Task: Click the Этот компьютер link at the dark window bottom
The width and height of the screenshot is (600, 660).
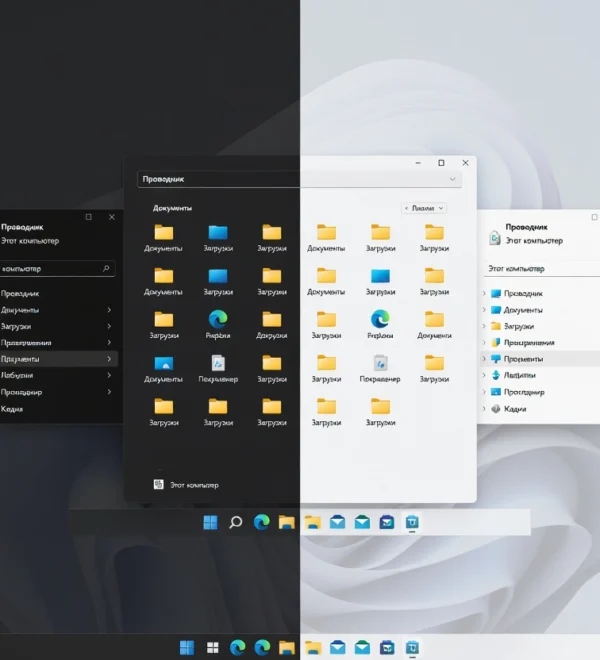Action: click(x=194, y=485)
